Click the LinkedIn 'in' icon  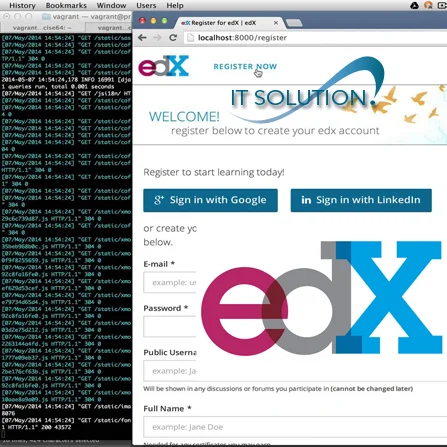306,200
